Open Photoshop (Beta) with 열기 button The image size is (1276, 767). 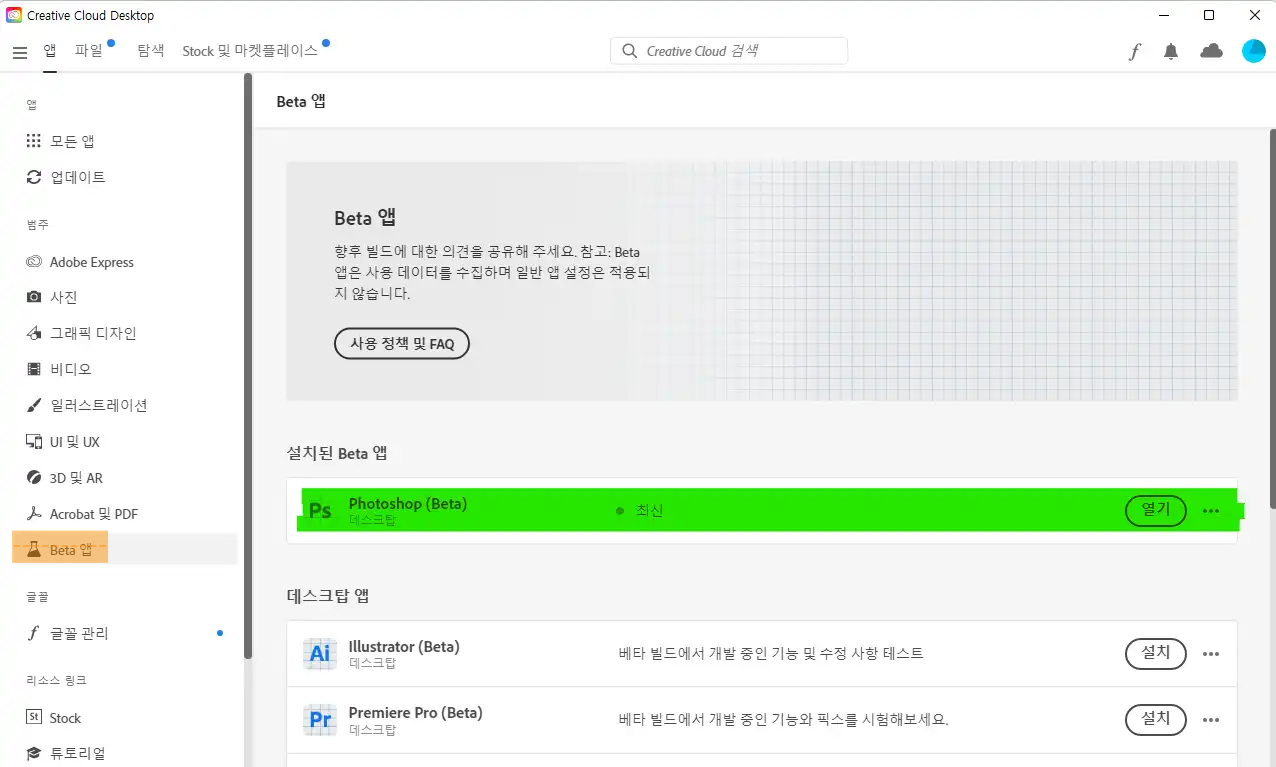click(x=1156, y=510)
